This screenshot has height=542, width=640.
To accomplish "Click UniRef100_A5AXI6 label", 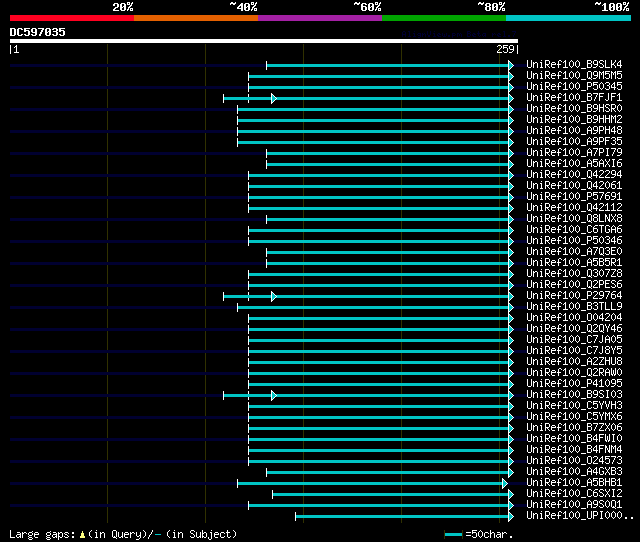I will (574, 164).
